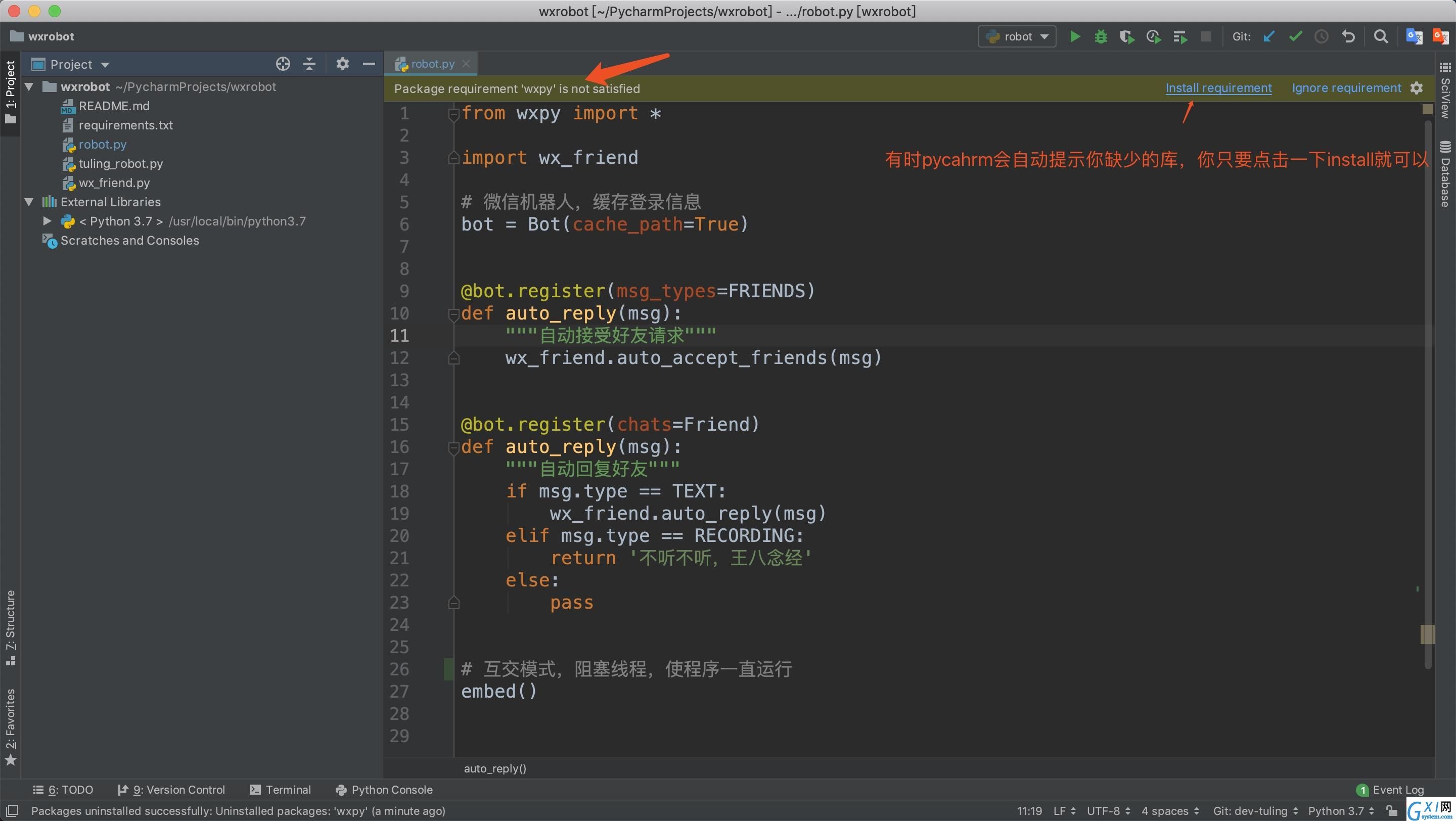The height and width of the screenshot is (821, 1456).
Task: Select wxrobot run configuration dropdown
Action: pyautogui.click(x=1016, y=36)
